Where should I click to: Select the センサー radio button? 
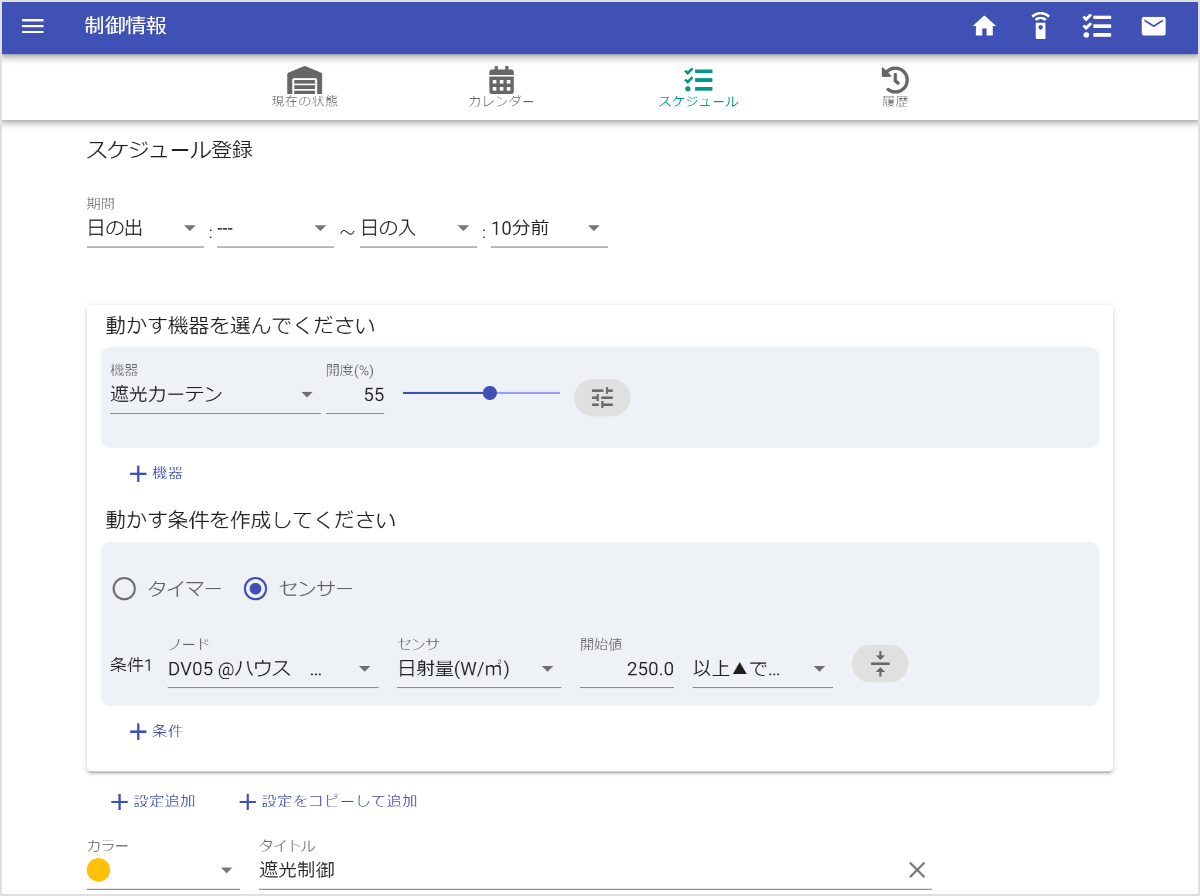point(255,589)
